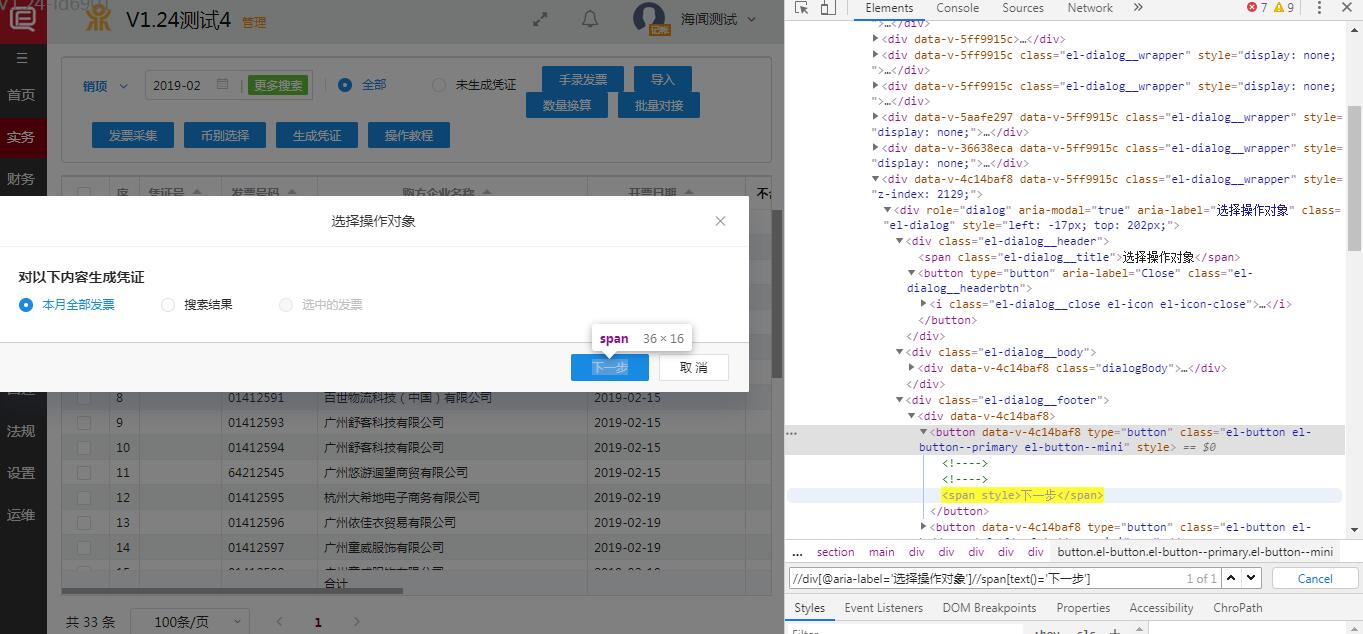This screenshot has width=1363, height=634.
Task: Cancel the DevTools element search
Action: click(1315, 578)
